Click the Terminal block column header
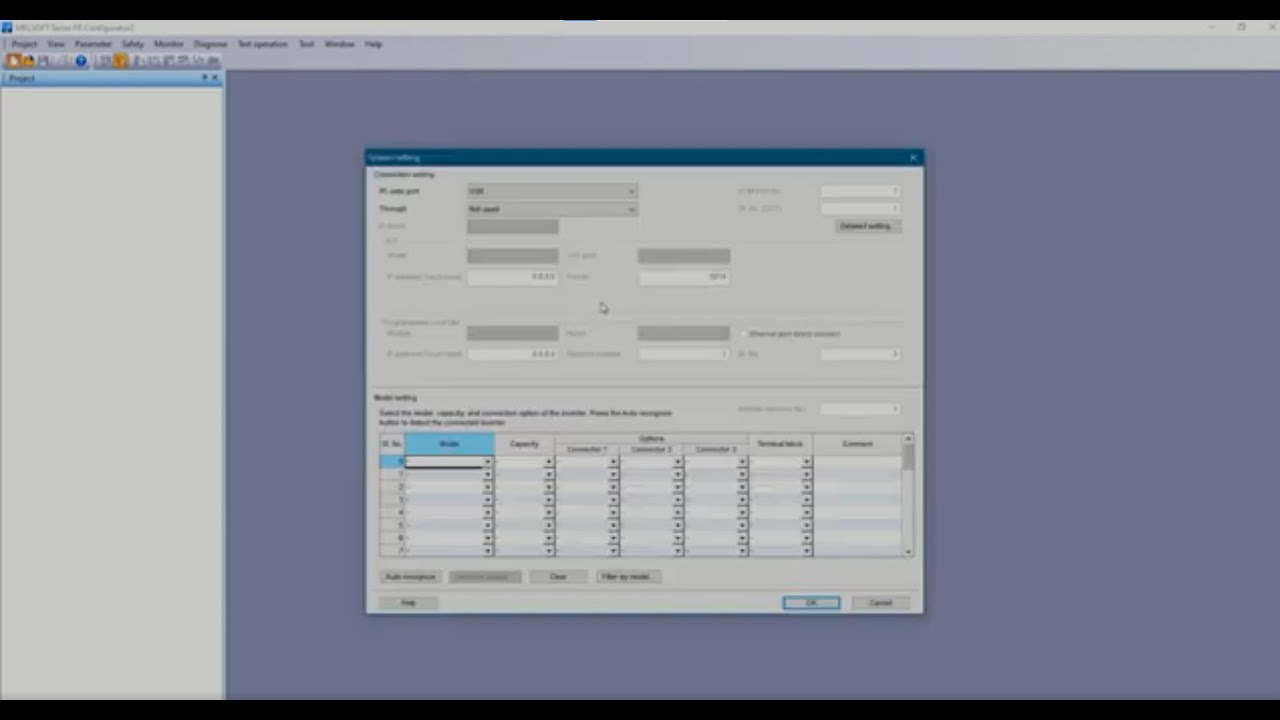Screen dimensions: 1280x720 click(x=780, y=444)
